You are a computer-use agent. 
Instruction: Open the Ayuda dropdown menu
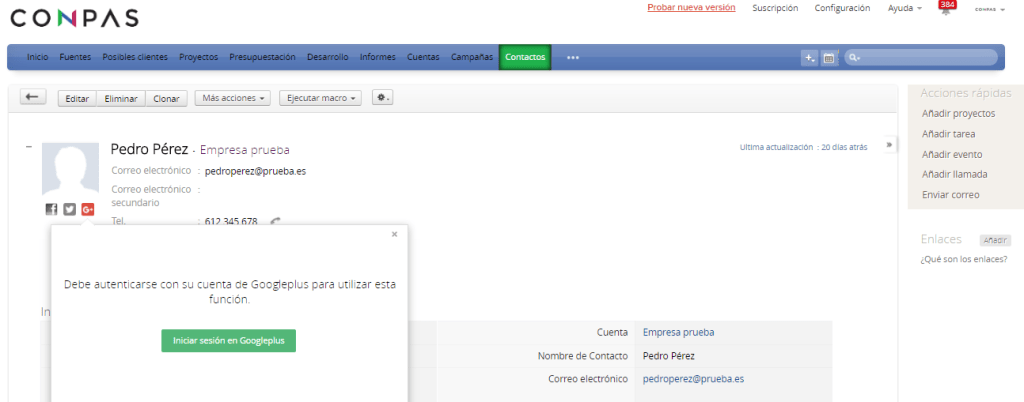[904, 8]
